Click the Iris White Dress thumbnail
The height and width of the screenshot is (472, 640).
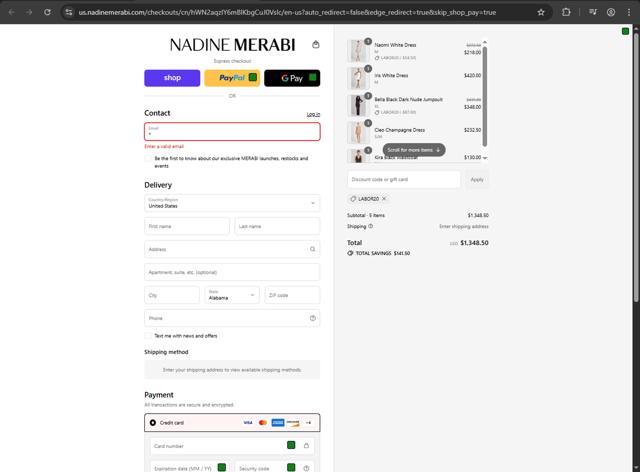click(x=358, y=78)
